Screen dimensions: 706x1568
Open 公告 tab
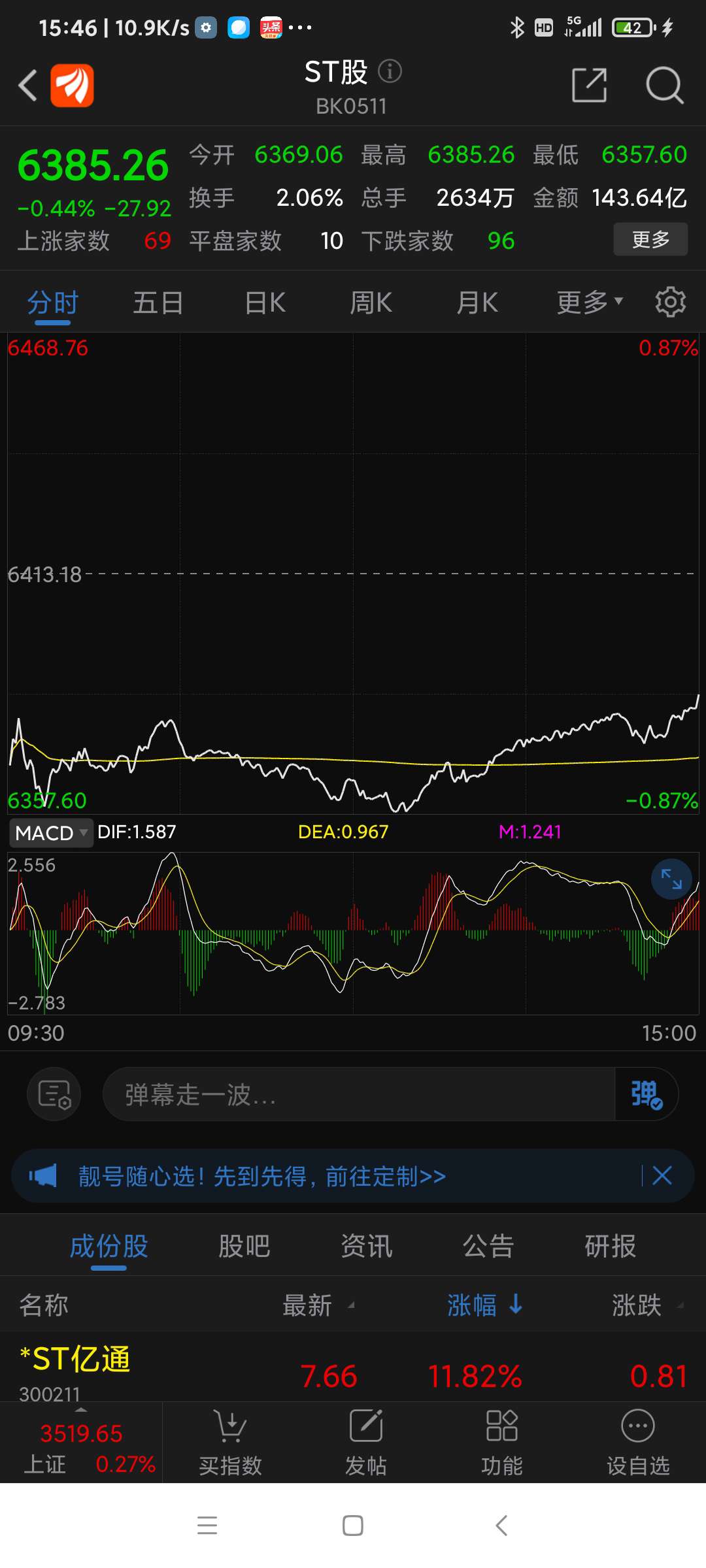(488, 1246)
